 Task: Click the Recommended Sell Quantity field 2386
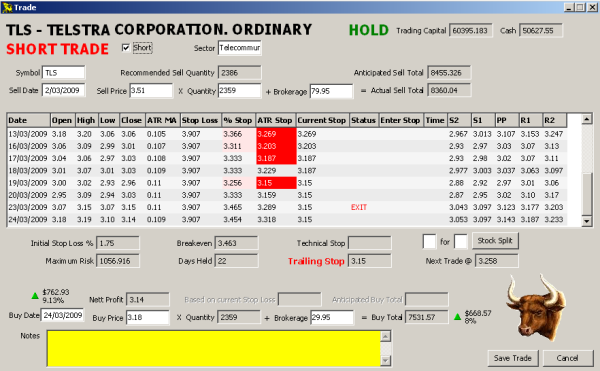coord(240,73)
